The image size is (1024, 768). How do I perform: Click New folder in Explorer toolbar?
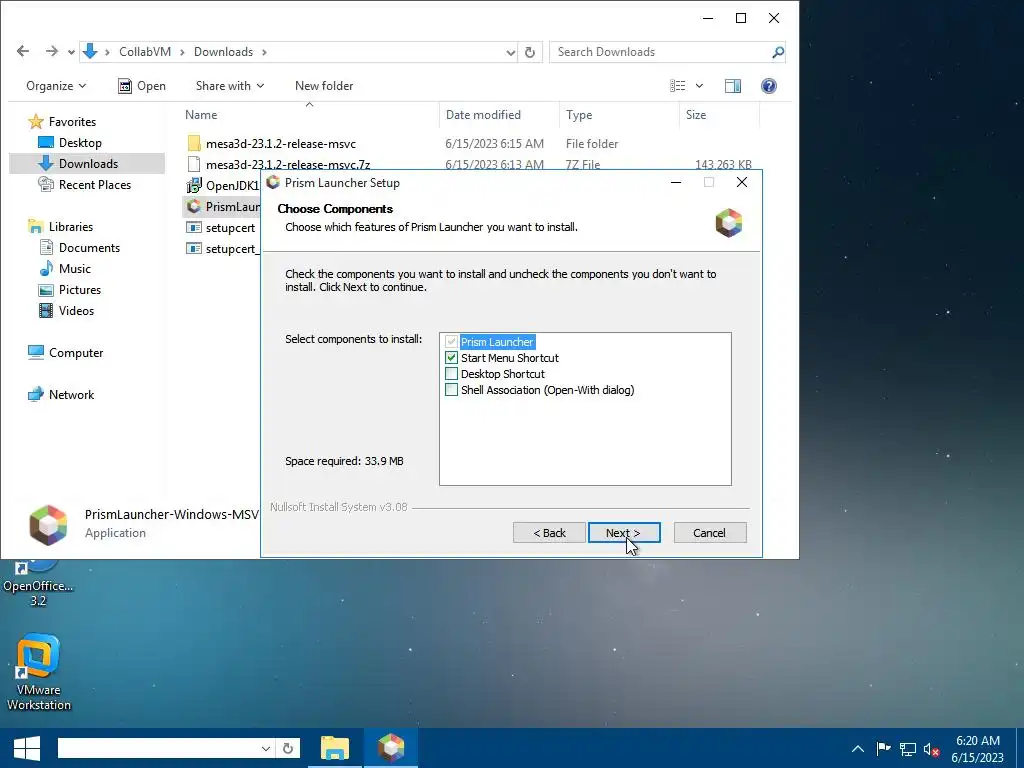(x=324, y=86)
